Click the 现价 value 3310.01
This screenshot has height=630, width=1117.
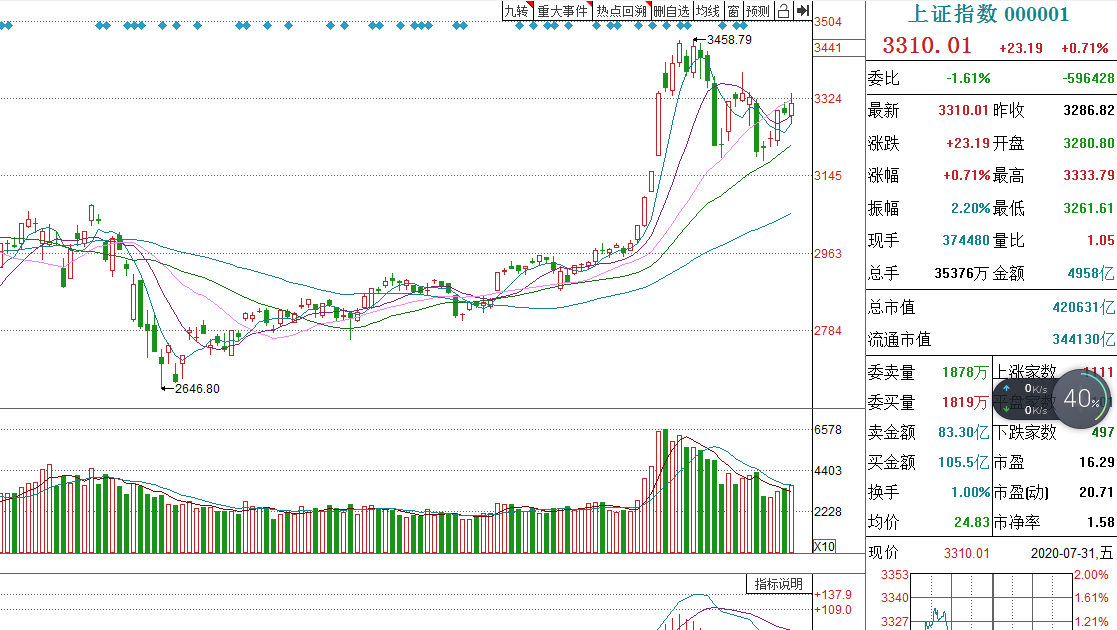pyautogui.click(x=967, y=553)
